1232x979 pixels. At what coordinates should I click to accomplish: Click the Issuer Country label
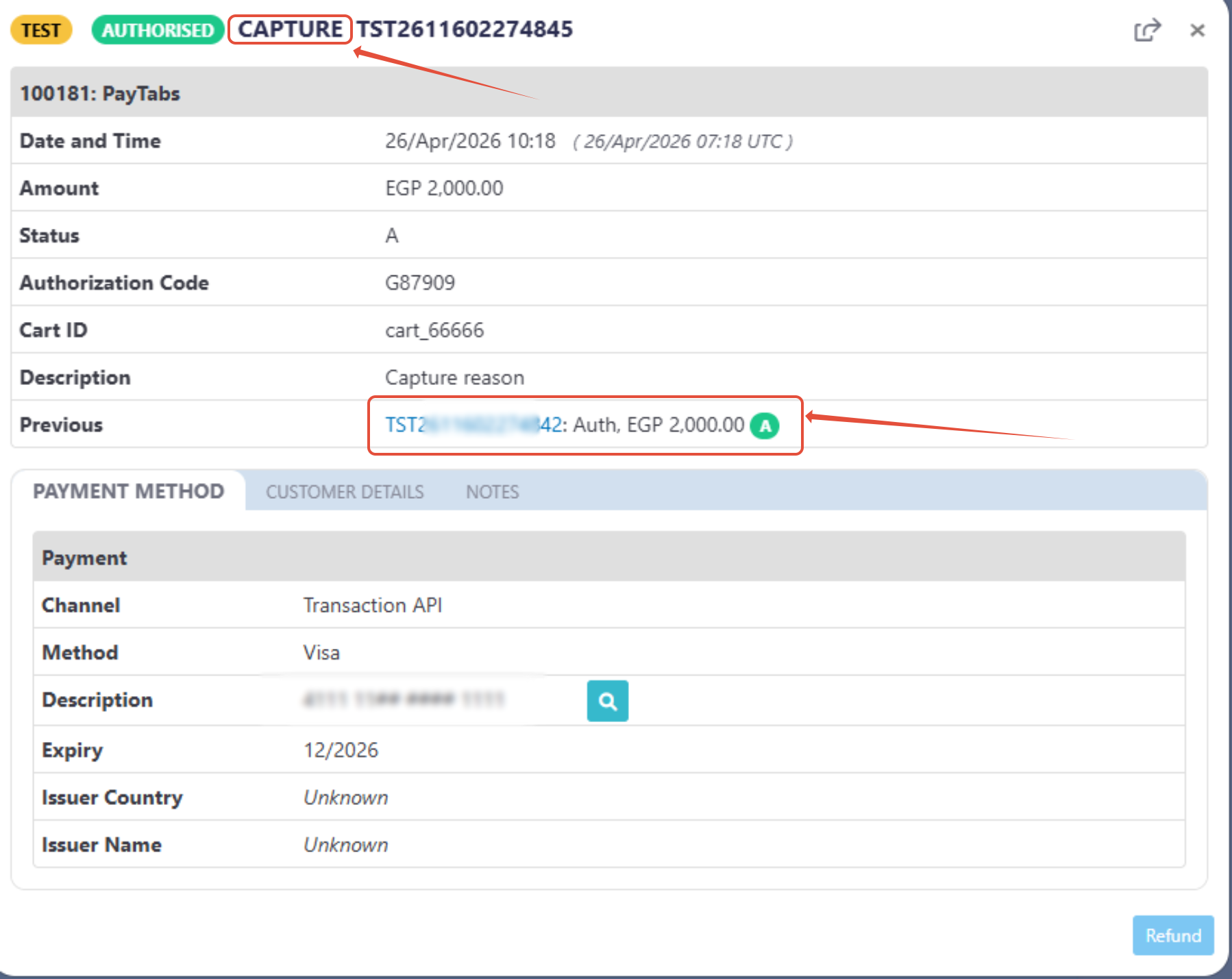point(112,797)
